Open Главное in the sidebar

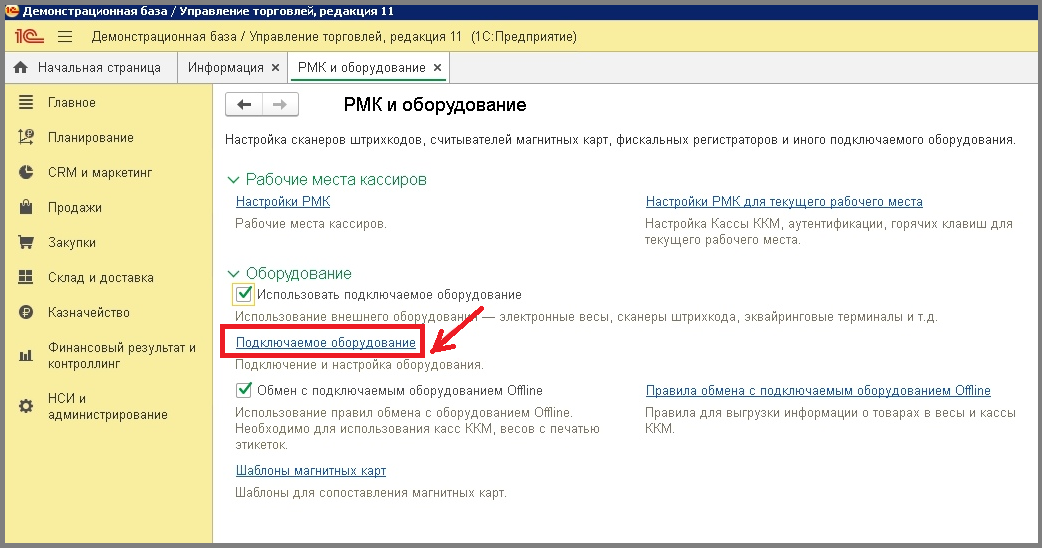(72, 102)
